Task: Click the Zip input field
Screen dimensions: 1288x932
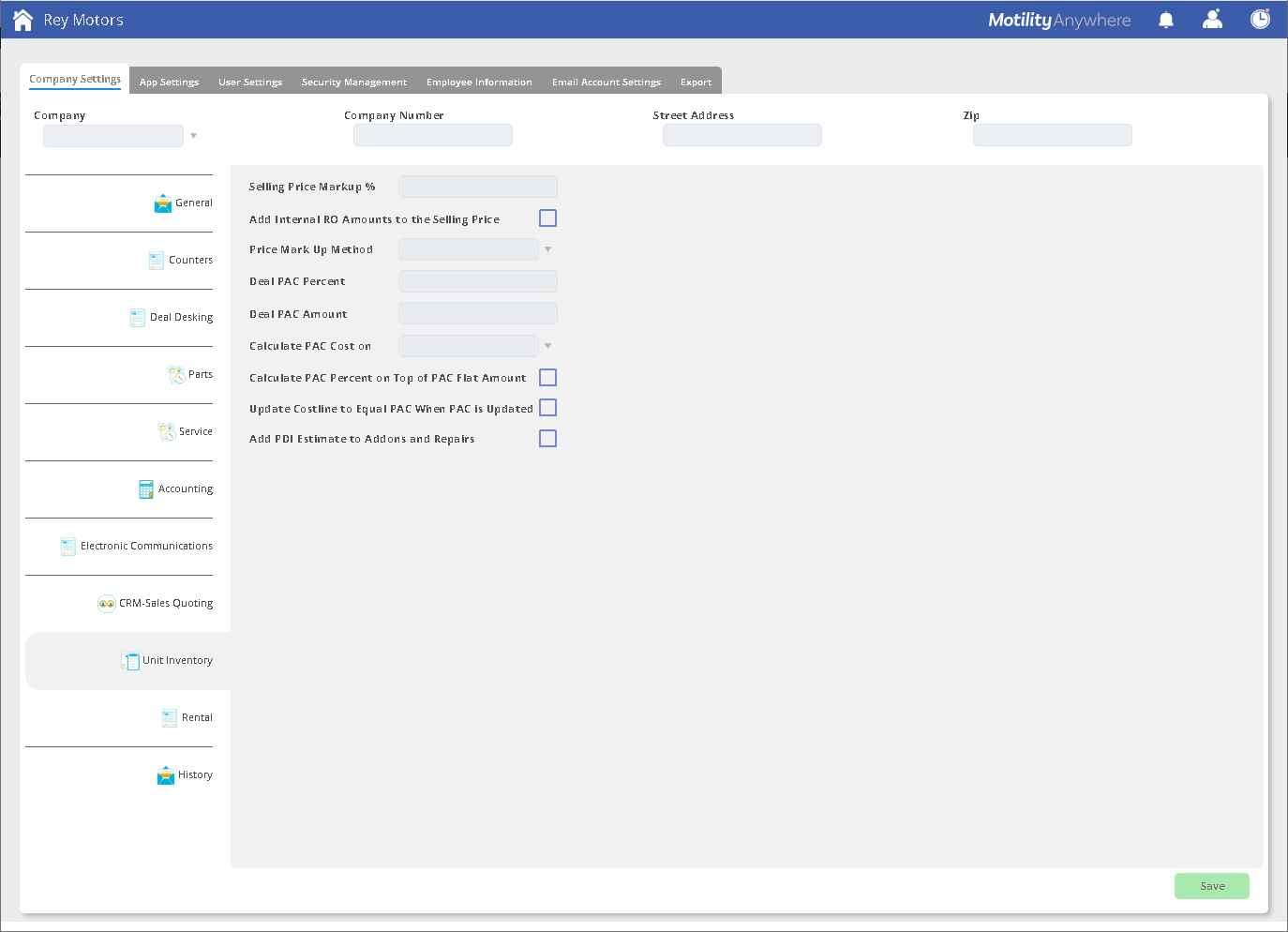Action: click(x=1053, y=135)
